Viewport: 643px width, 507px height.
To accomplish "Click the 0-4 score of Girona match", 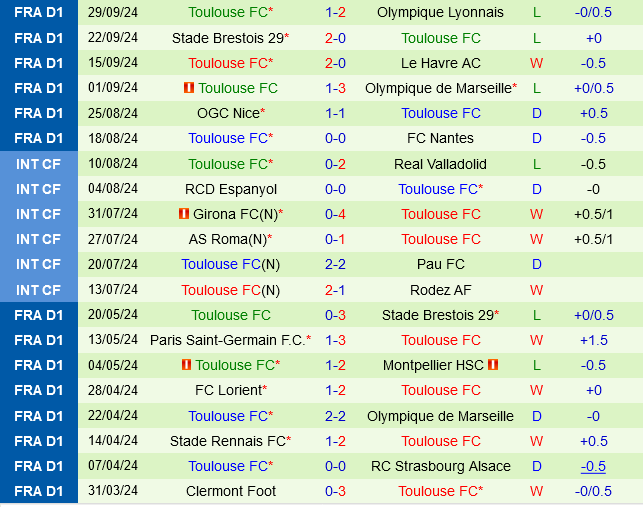I will pos(336,214).
